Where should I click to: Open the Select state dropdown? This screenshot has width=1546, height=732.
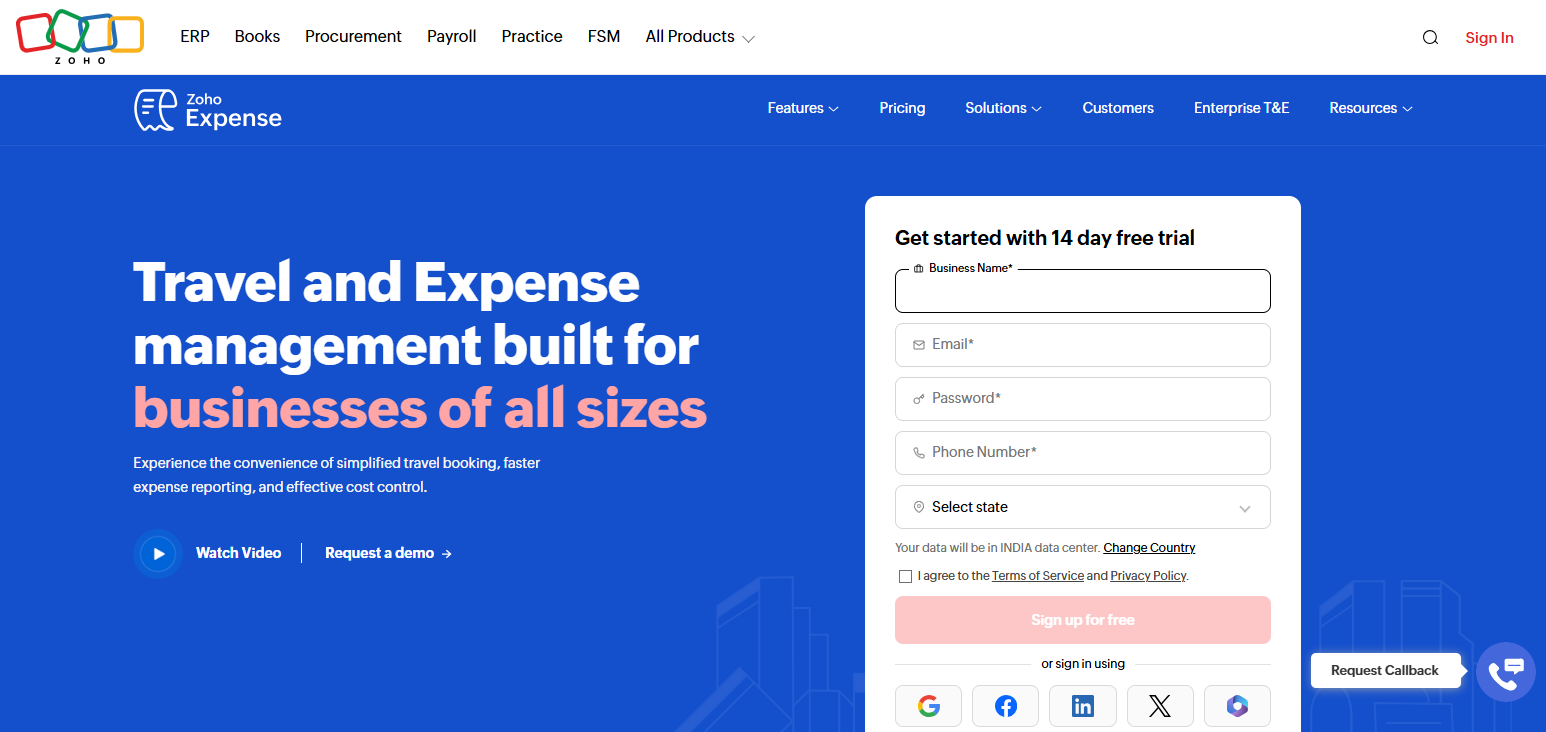(1082, 507)
